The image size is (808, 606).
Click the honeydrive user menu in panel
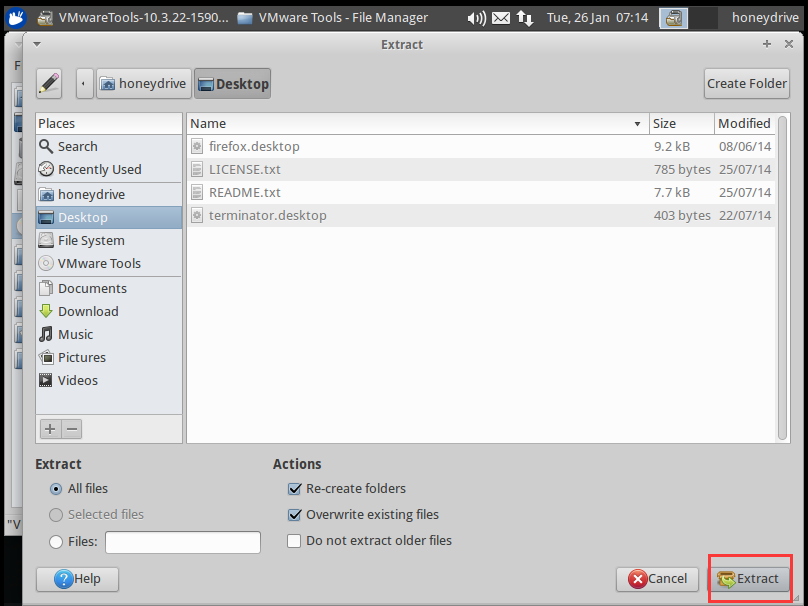[765, 18]
